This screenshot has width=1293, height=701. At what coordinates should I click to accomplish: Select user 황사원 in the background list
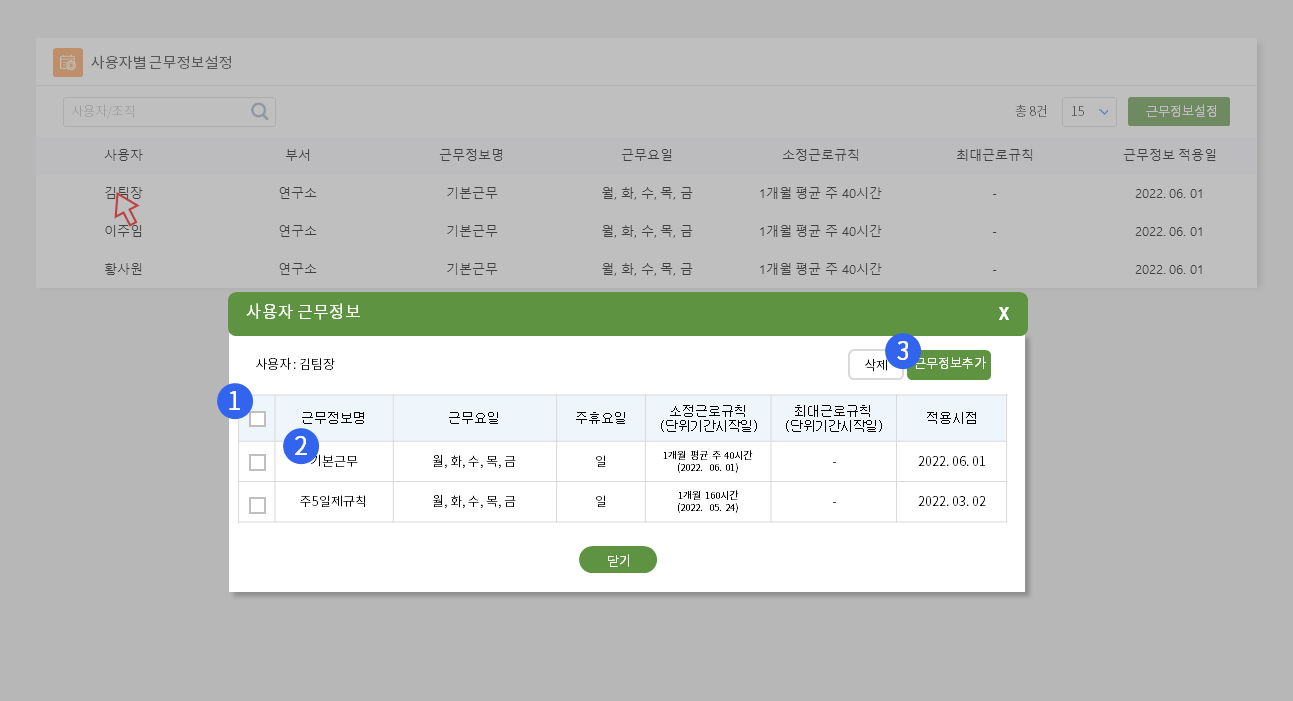(124, 269)
